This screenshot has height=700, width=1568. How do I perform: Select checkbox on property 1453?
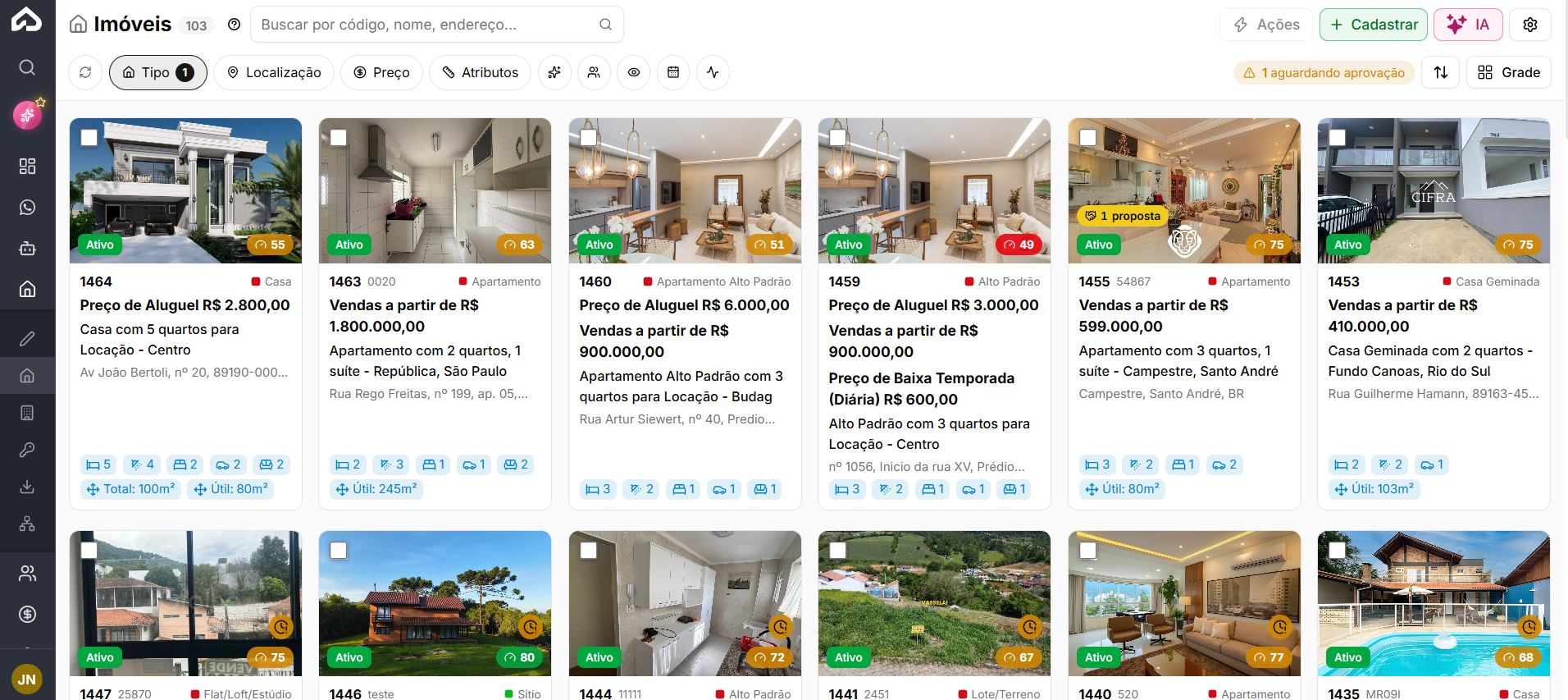(x=1338, y=138)
